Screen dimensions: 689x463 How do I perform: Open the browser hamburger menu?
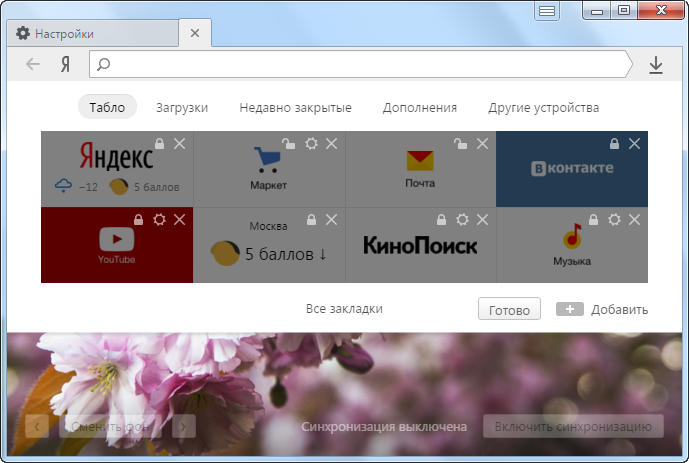(547, 11)
